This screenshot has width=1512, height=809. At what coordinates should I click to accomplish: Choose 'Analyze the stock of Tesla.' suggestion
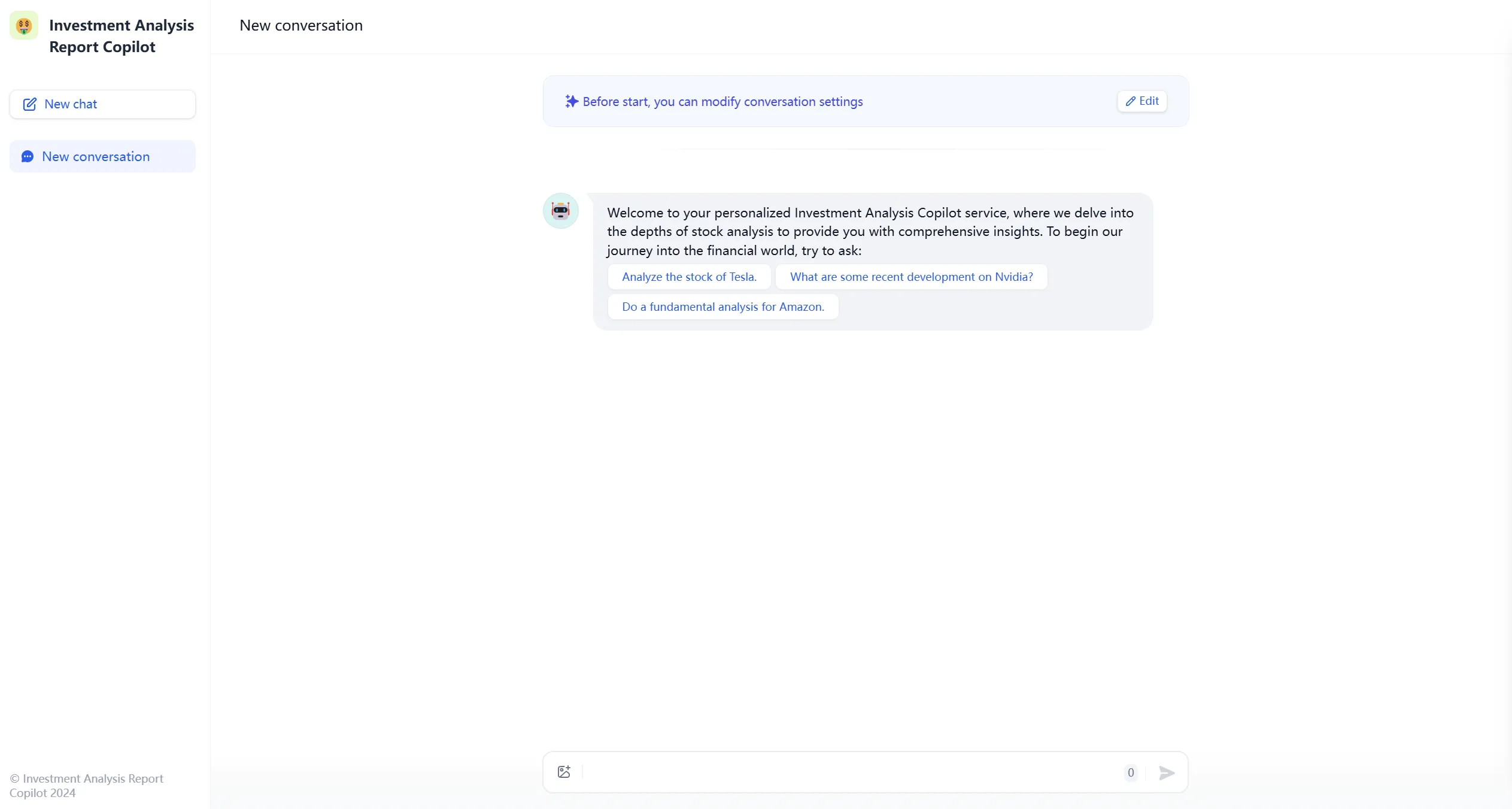click(x=689, y=277)
